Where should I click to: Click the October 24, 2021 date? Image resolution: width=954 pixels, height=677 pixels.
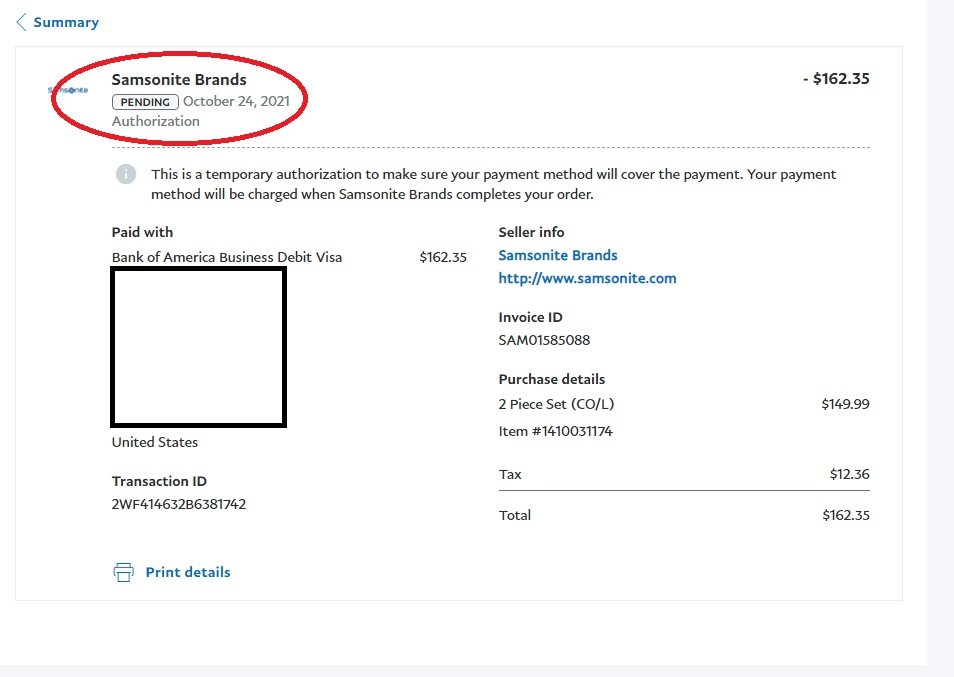tap(236, 102)
